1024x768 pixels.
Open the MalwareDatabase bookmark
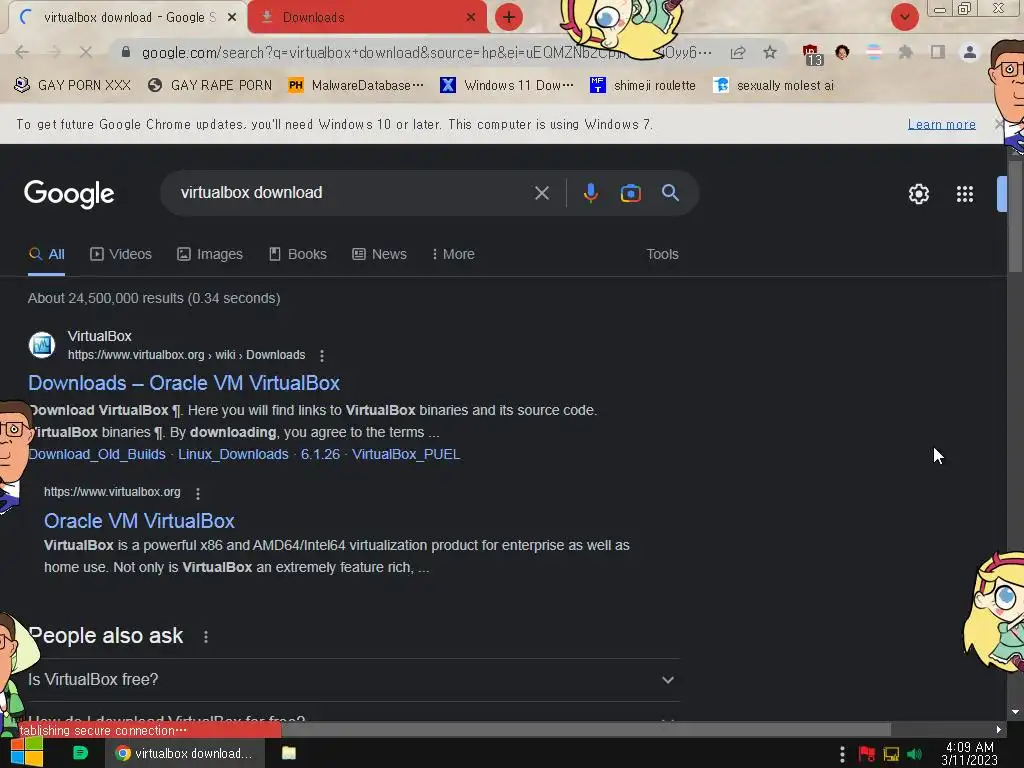[x=356, y=86]
